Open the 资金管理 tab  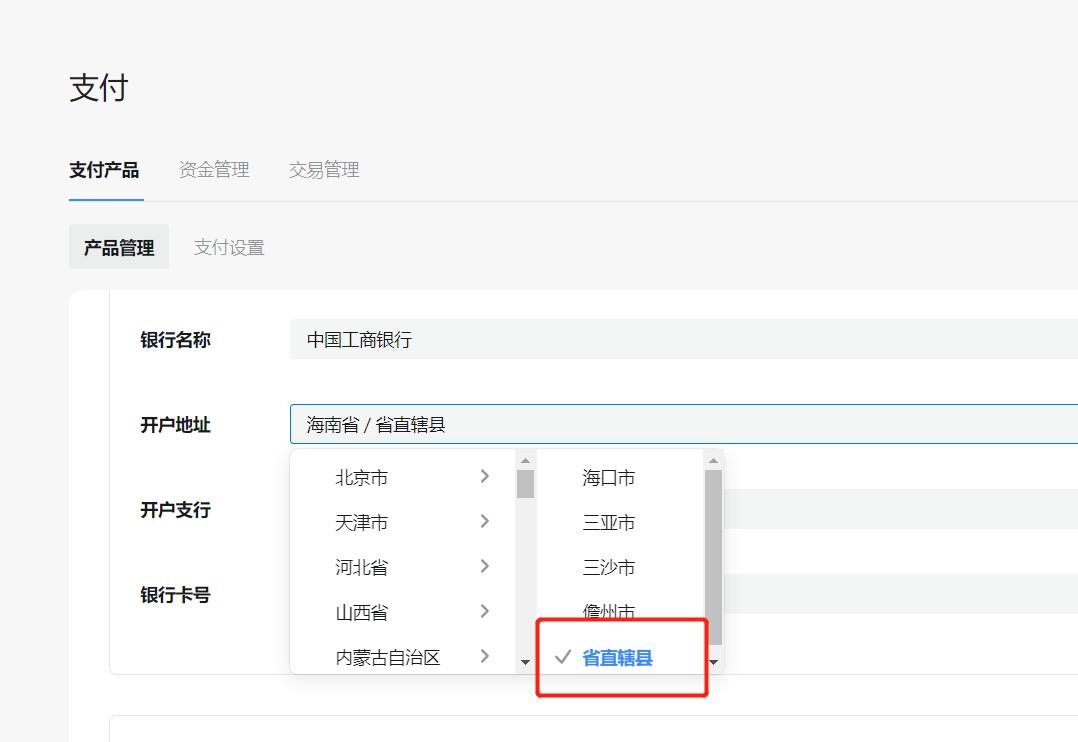click(x=214, y=170)
